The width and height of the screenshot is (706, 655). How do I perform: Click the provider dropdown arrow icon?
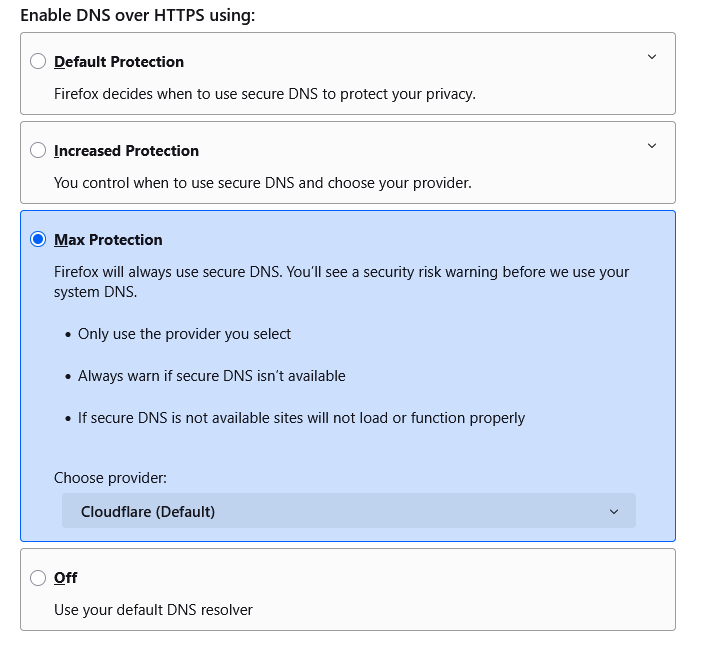(x=614, y=512)
